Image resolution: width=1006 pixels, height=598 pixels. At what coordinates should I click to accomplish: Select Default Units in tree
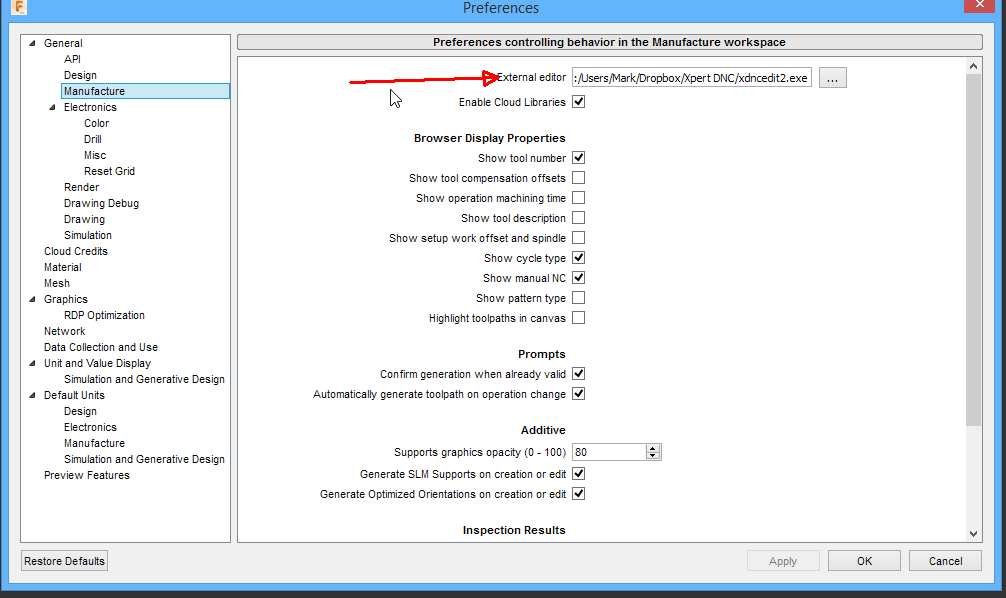[74, 395]
